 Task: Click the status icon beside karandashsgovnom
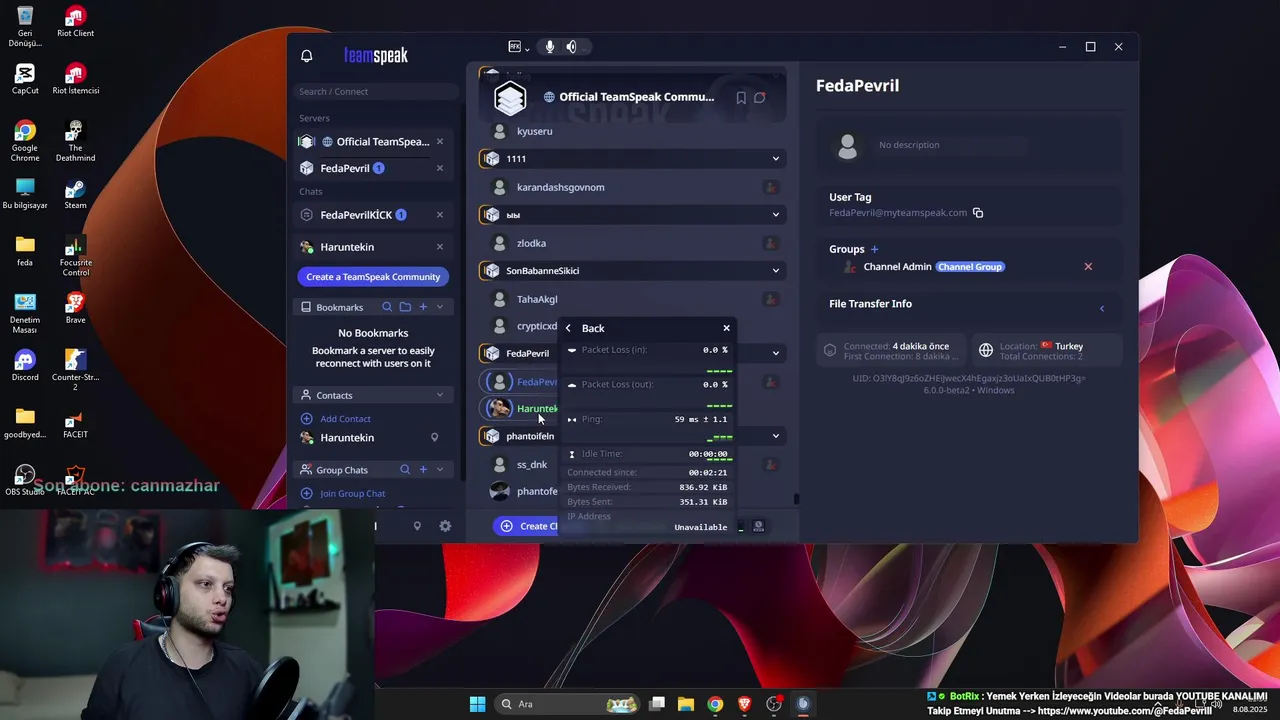770,187
